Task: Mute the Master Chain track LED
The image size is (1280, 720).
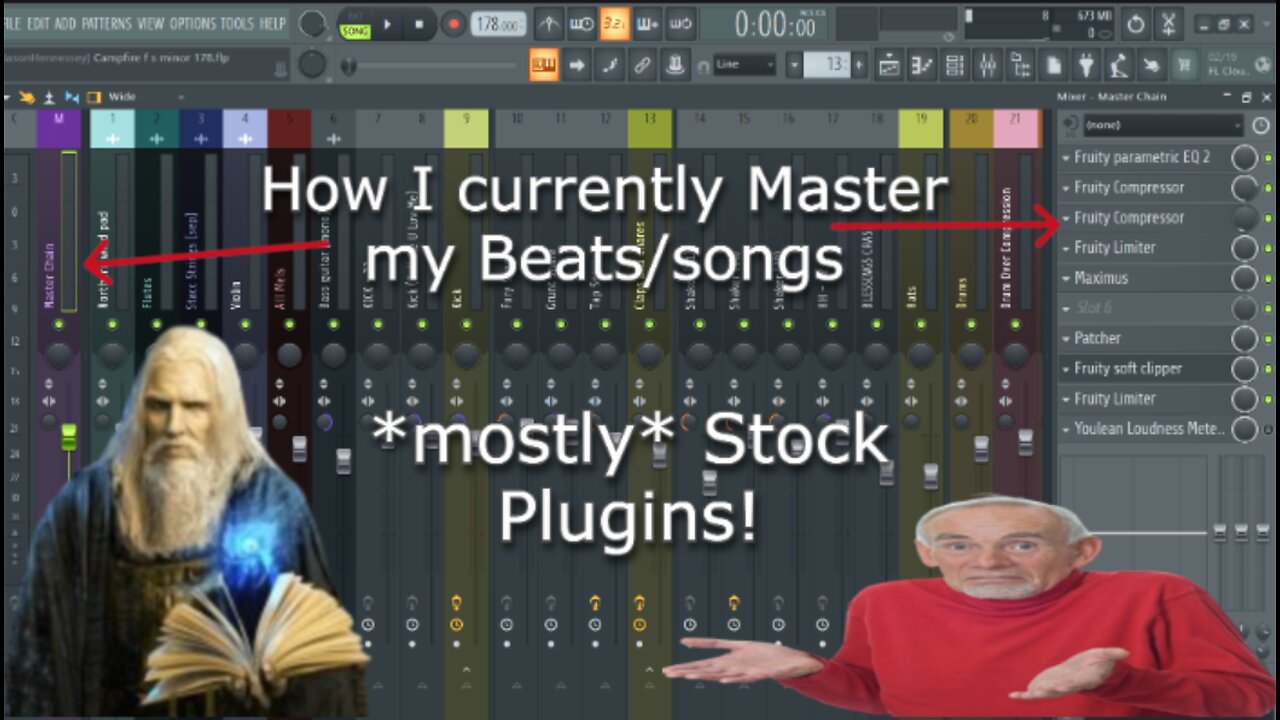Action: tap(59, 324)
